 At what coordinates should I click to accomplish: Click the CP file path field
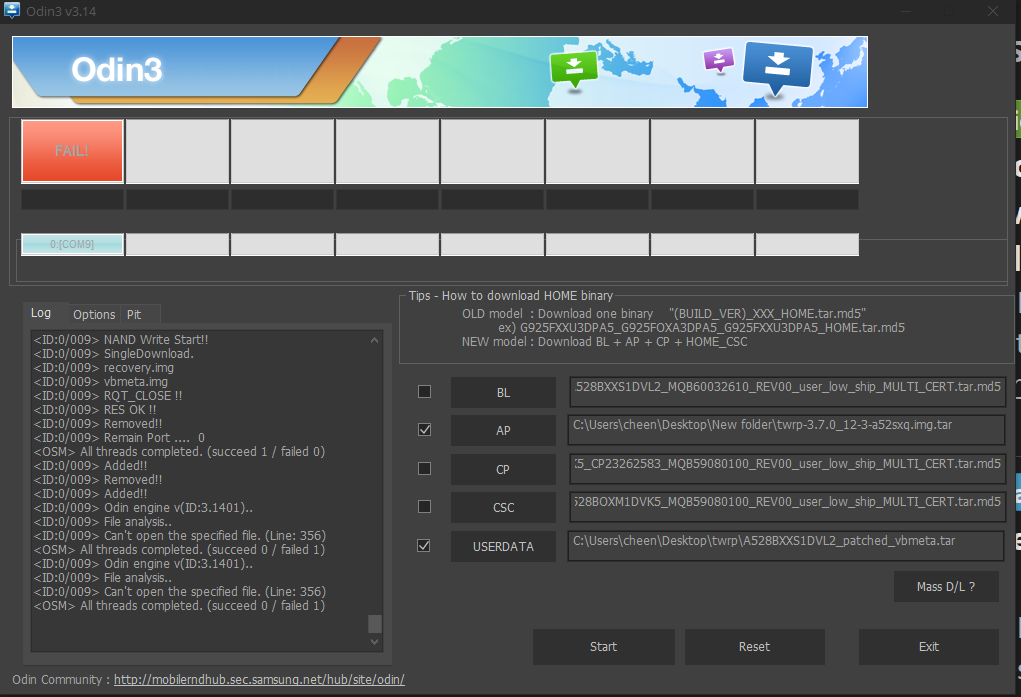click(787, 468)
